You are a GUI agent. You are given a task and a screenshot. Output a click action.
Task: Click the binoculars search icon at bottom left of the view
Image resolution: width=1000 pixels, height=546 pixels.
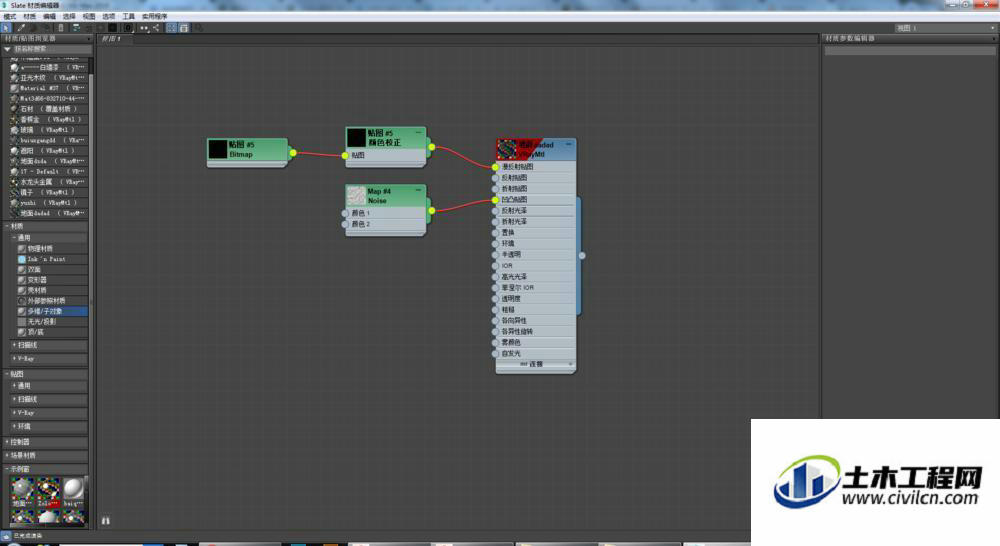tap(106, 521)
